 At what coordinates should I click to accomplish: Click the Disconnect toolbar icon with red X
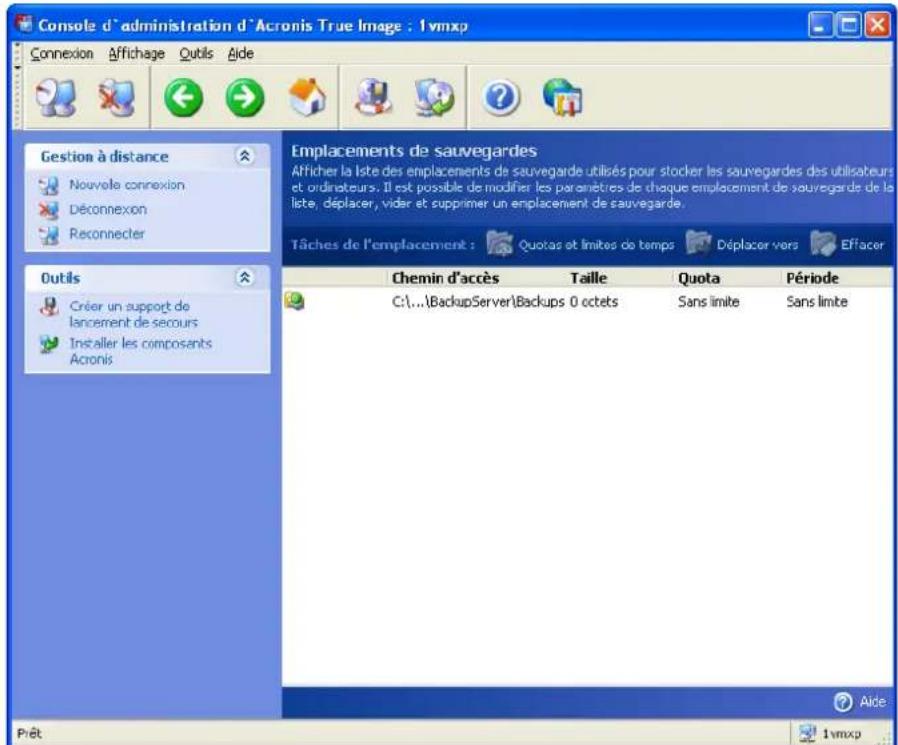[117, 98]
